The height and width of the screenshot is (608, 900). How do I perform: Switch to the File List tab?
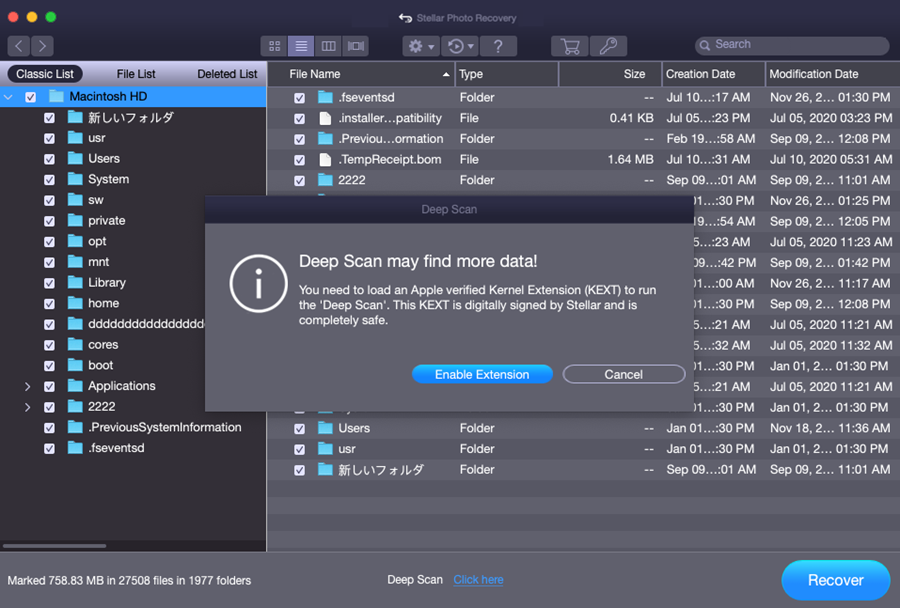(x=136, y=74)
